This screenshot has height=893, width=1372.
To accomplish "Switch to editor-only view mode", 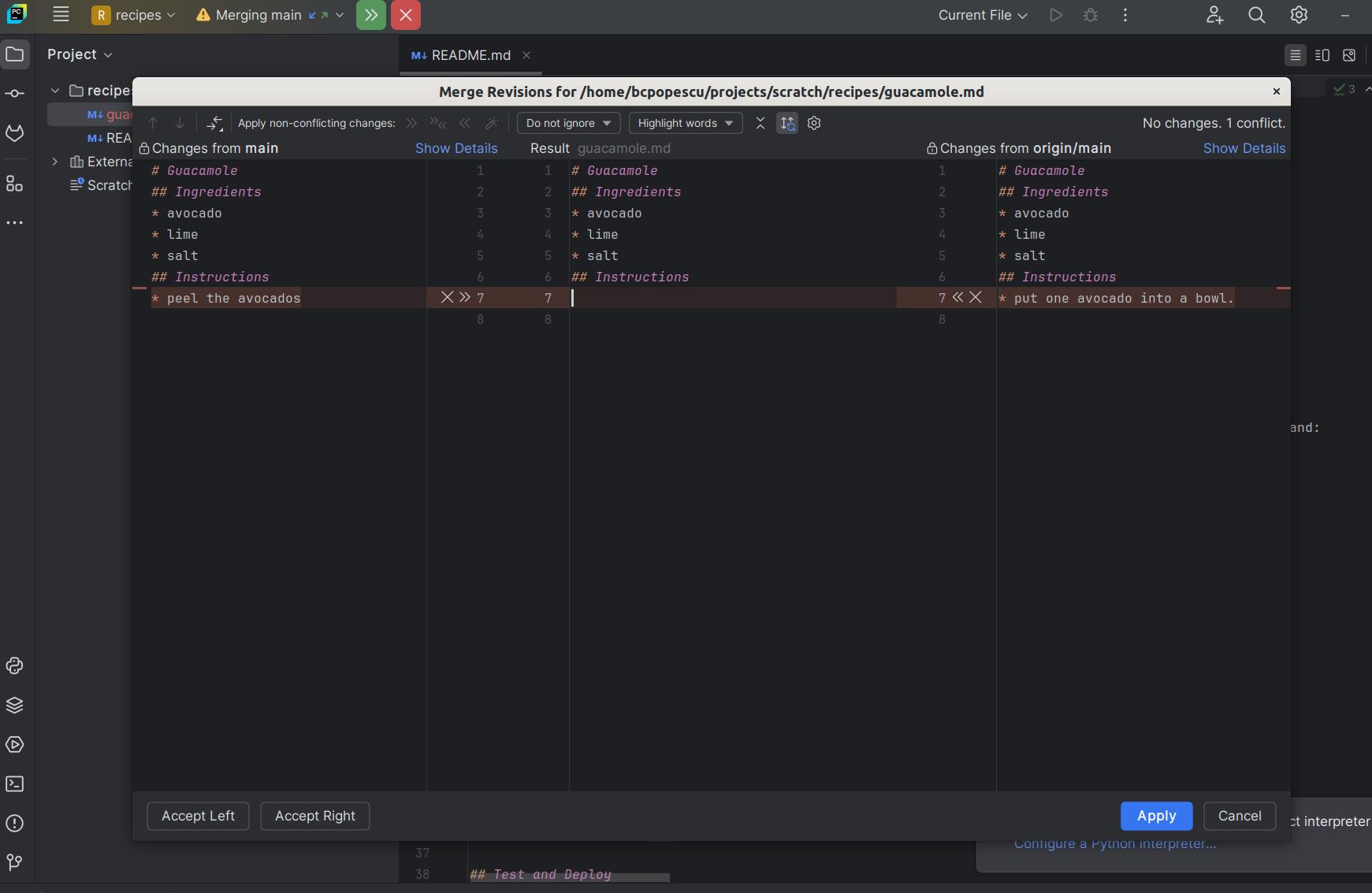I will point(1295,55).
